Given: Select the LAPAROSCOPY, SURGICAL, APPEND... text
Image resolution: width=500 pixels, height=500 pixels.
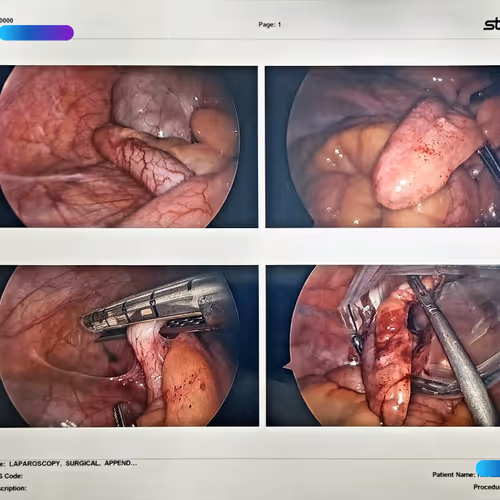Looking at the screenshot, I should point(73,463).
